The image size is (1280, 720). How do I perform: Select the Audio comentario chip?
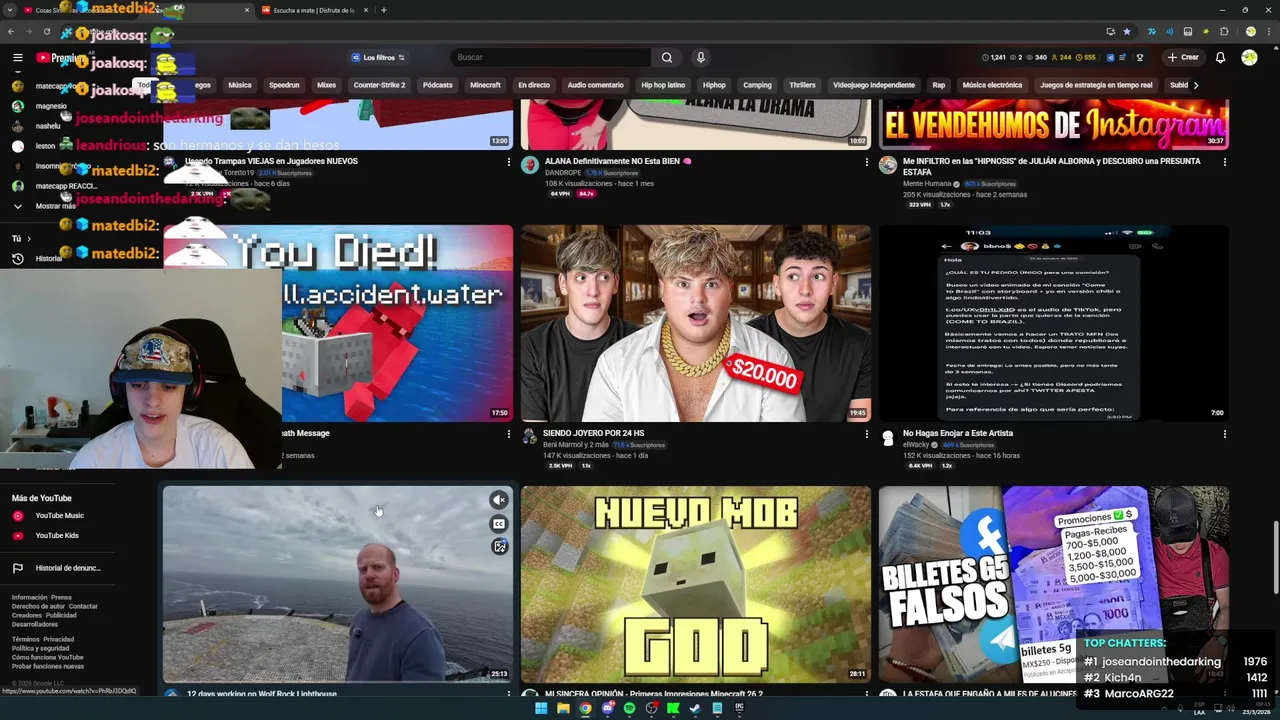point(595,85)
